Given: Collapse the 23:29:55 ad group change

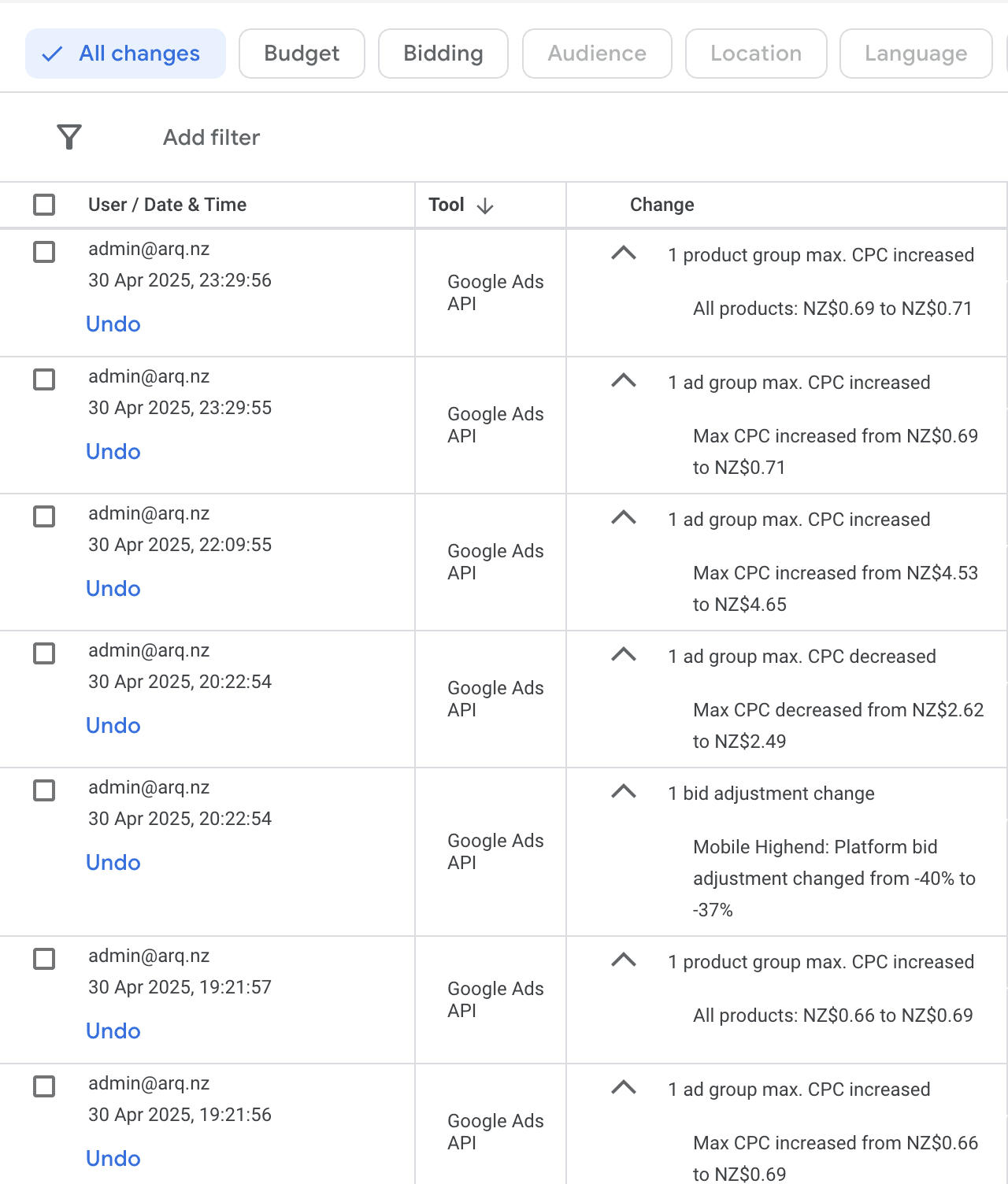Looking at the screenshot, I should tap(624, 381).
